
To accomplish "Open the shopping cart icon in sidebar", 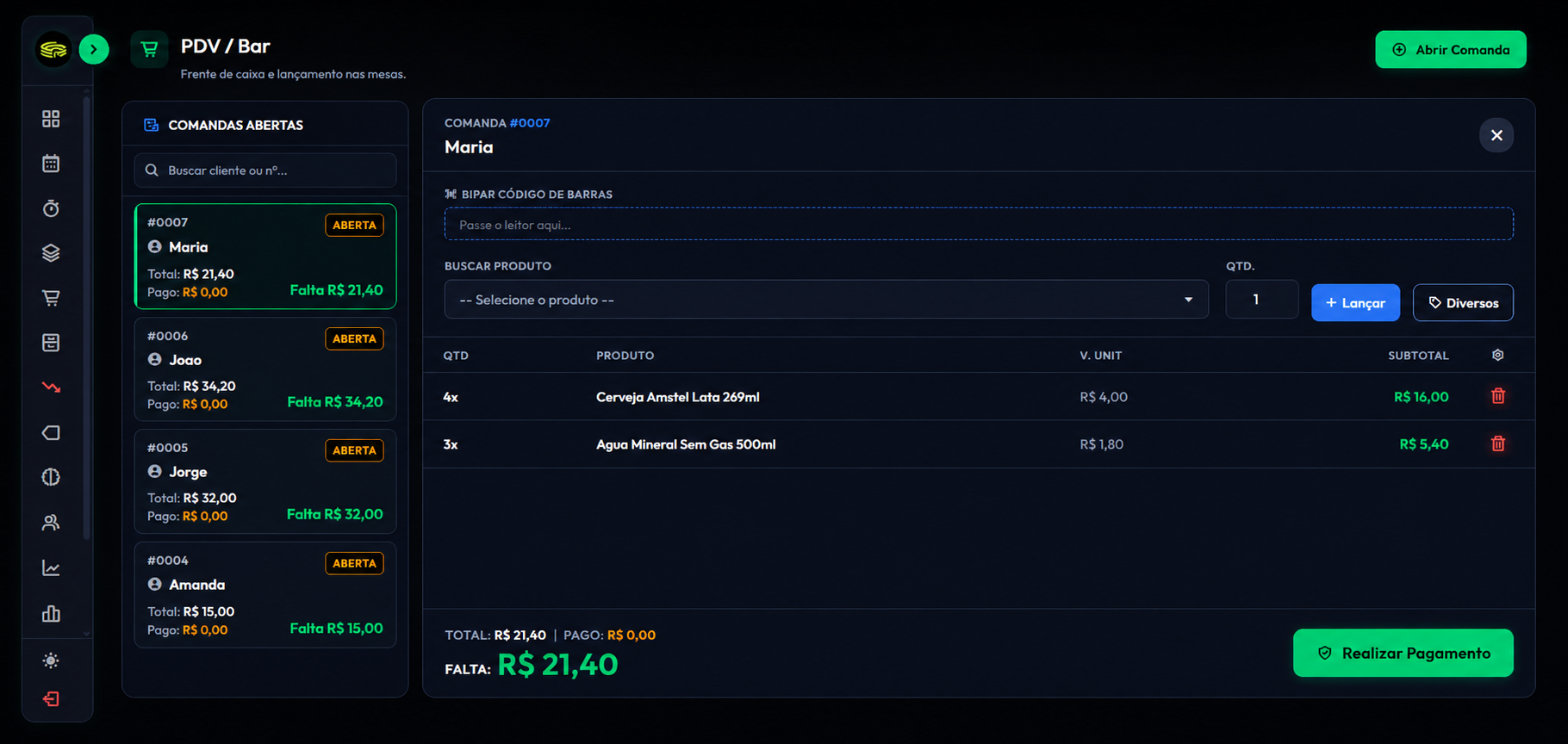I will tap(51, 298).
